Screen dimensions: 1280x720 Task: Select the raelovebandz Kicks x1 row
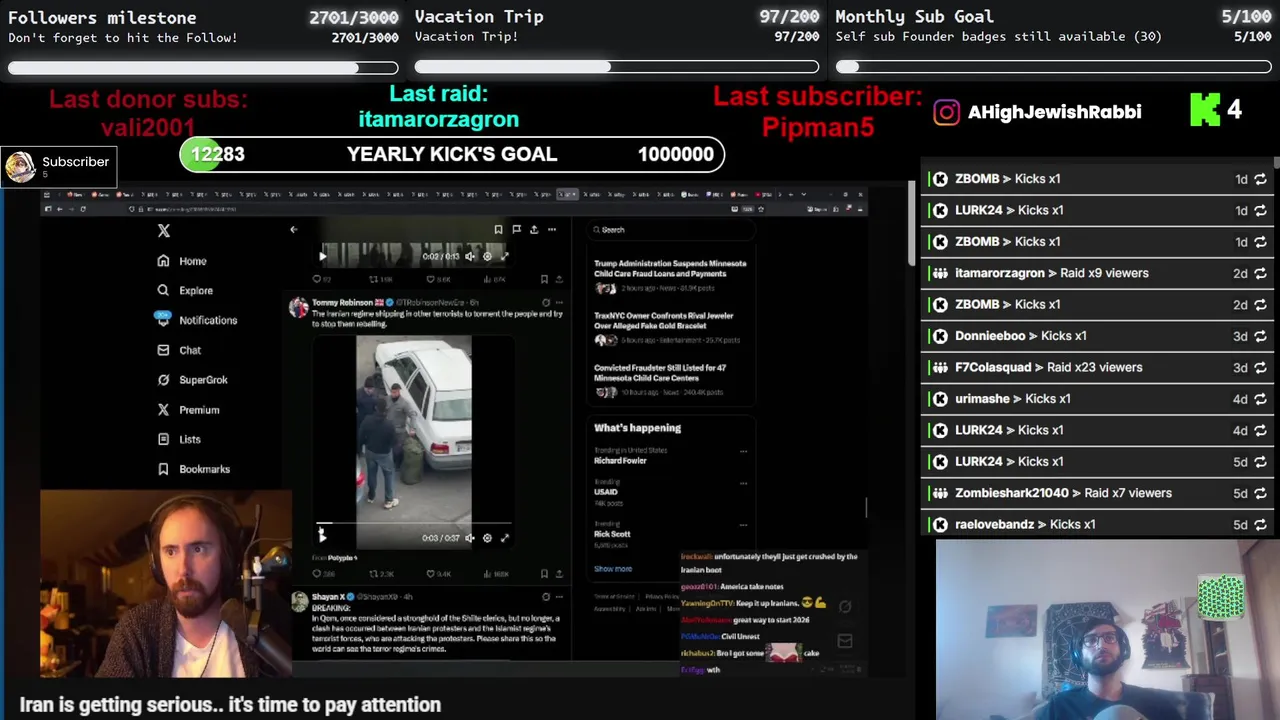pos(1097,524)
